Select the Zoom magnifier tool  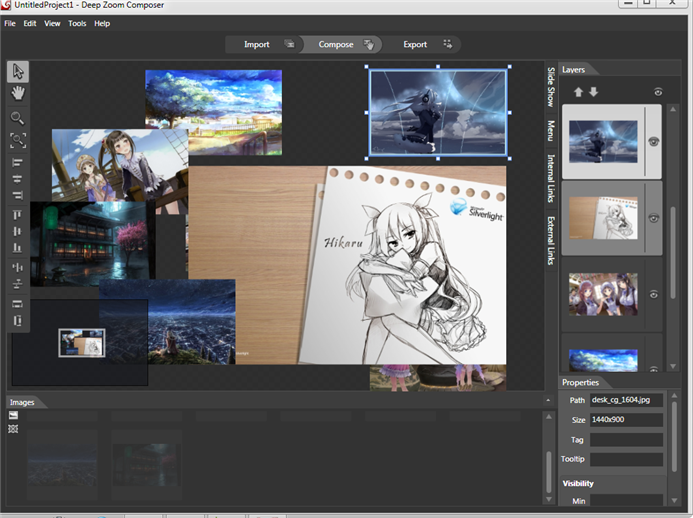point(18,118)
